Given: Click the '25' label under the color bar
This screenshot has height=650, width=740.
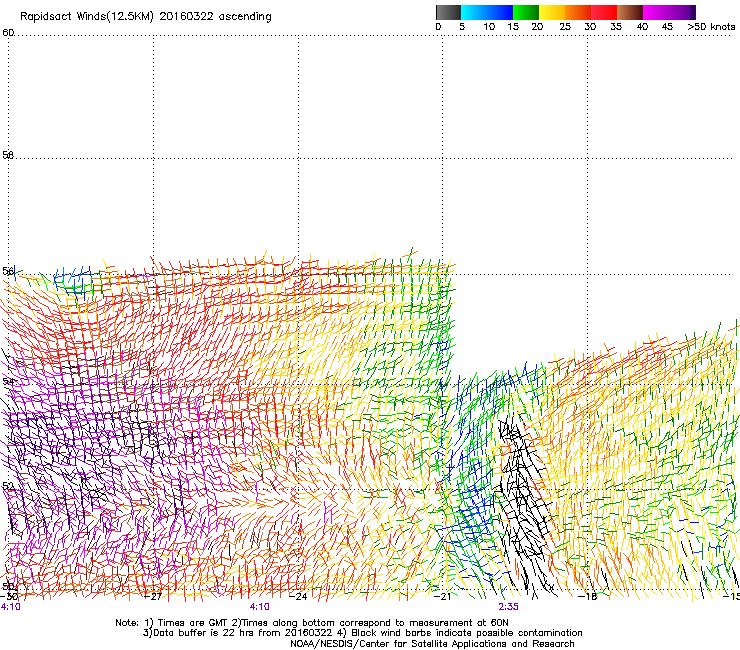Looking at the screenshot, I should (565, 27).
